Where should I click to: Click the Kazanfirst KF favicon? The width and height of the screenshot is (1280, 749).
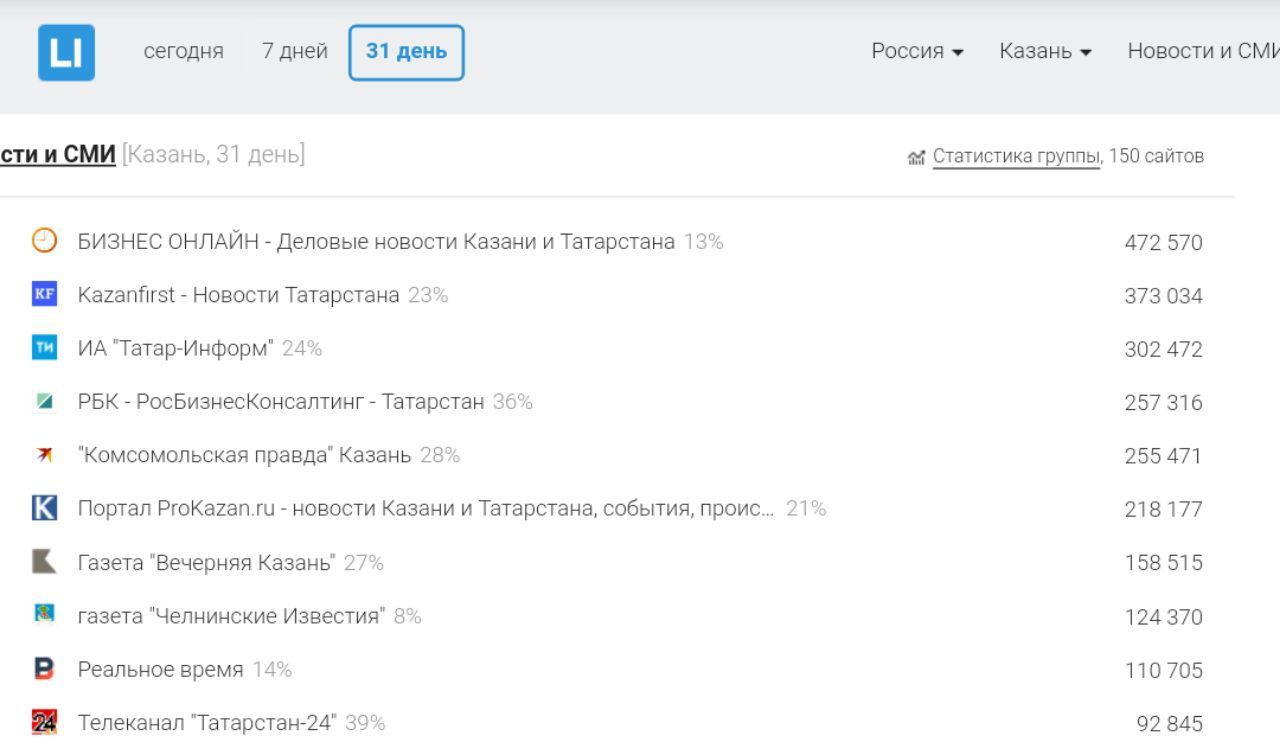[x=45, y=294]
